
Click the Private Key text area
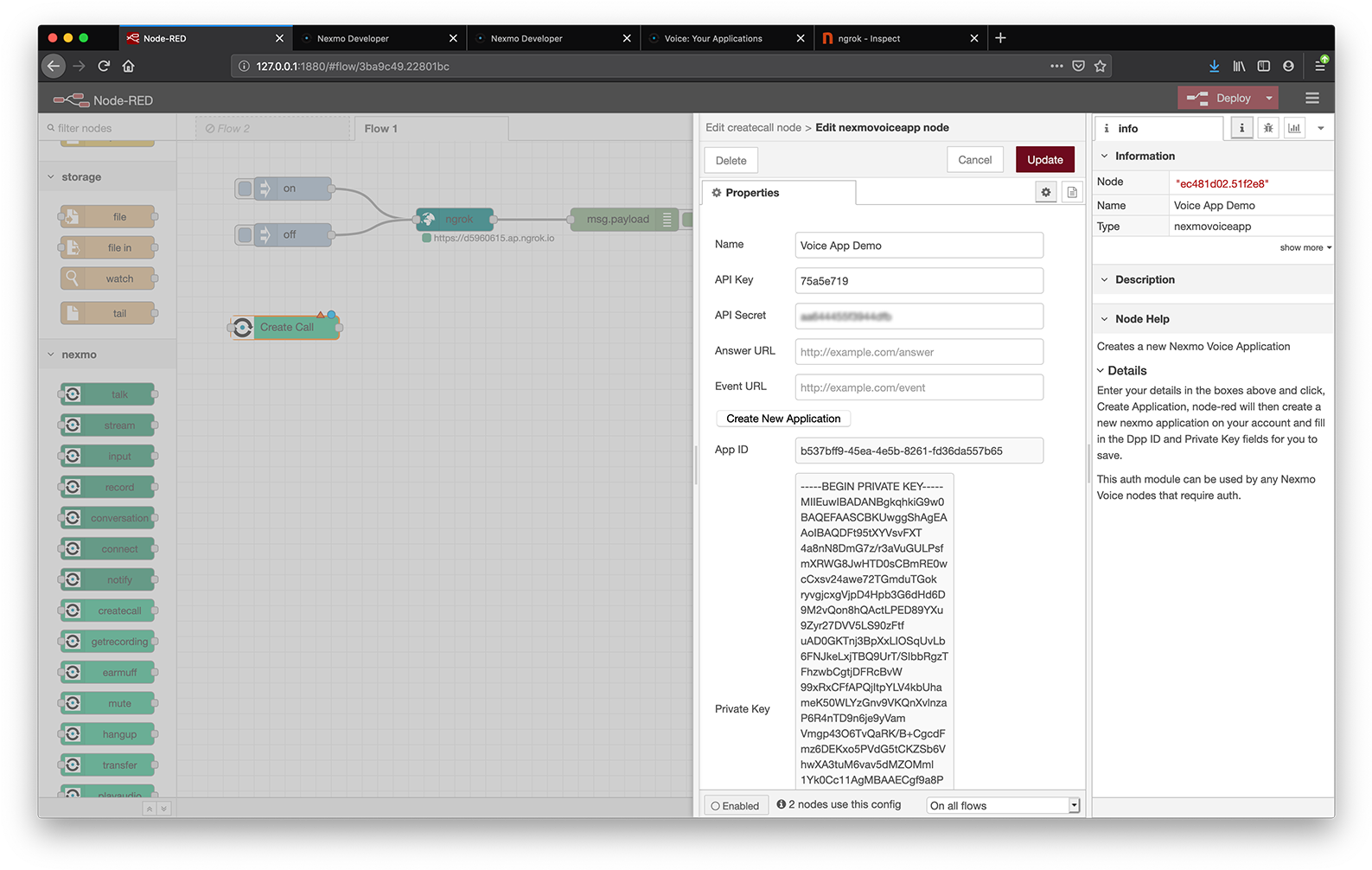coord(874,631)
